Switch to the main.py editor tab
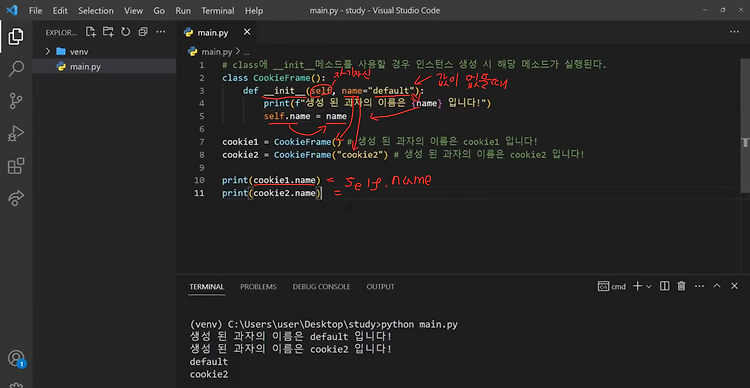750x388 pixels. pos(213,33)
